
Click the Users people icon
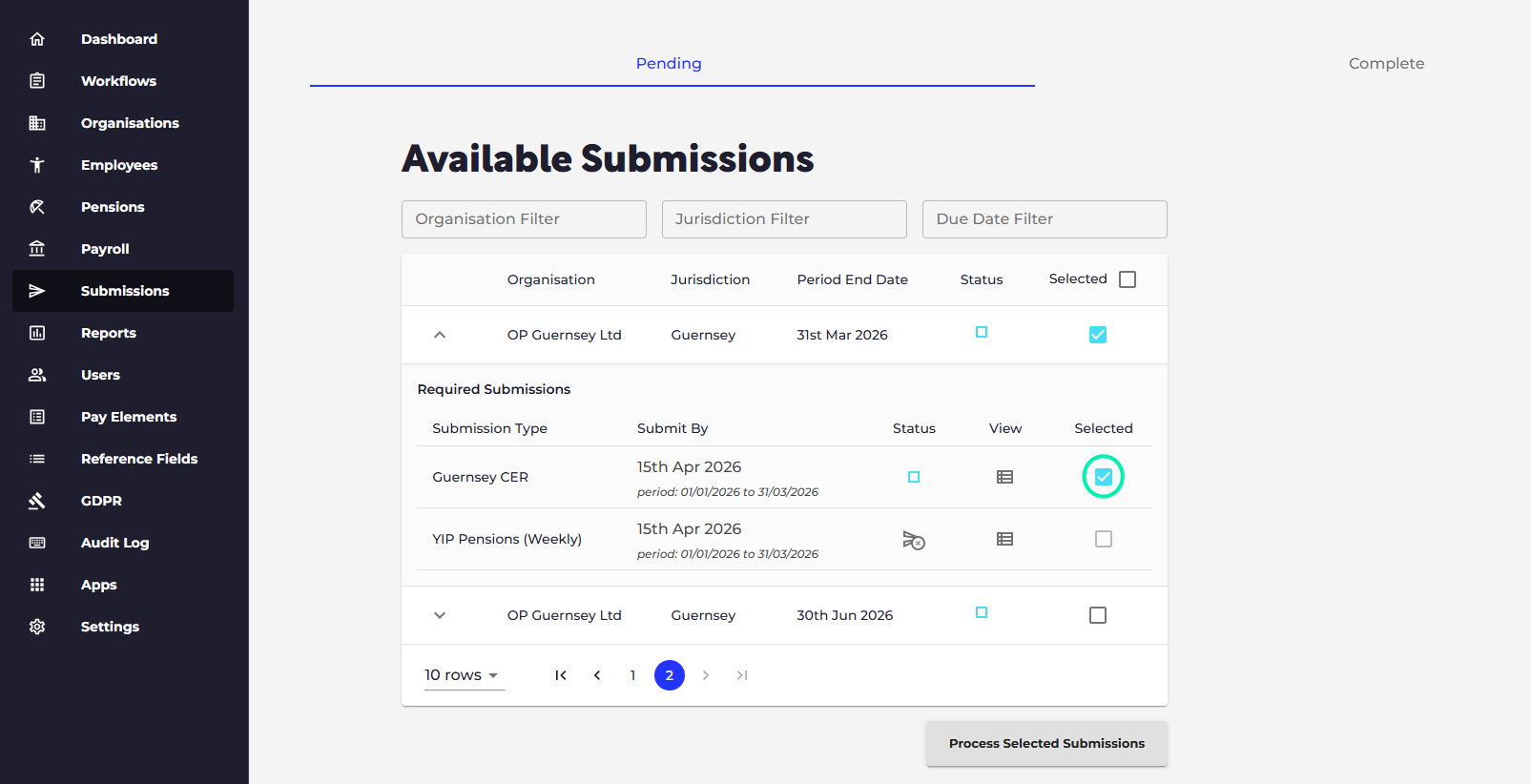point(37,375)
